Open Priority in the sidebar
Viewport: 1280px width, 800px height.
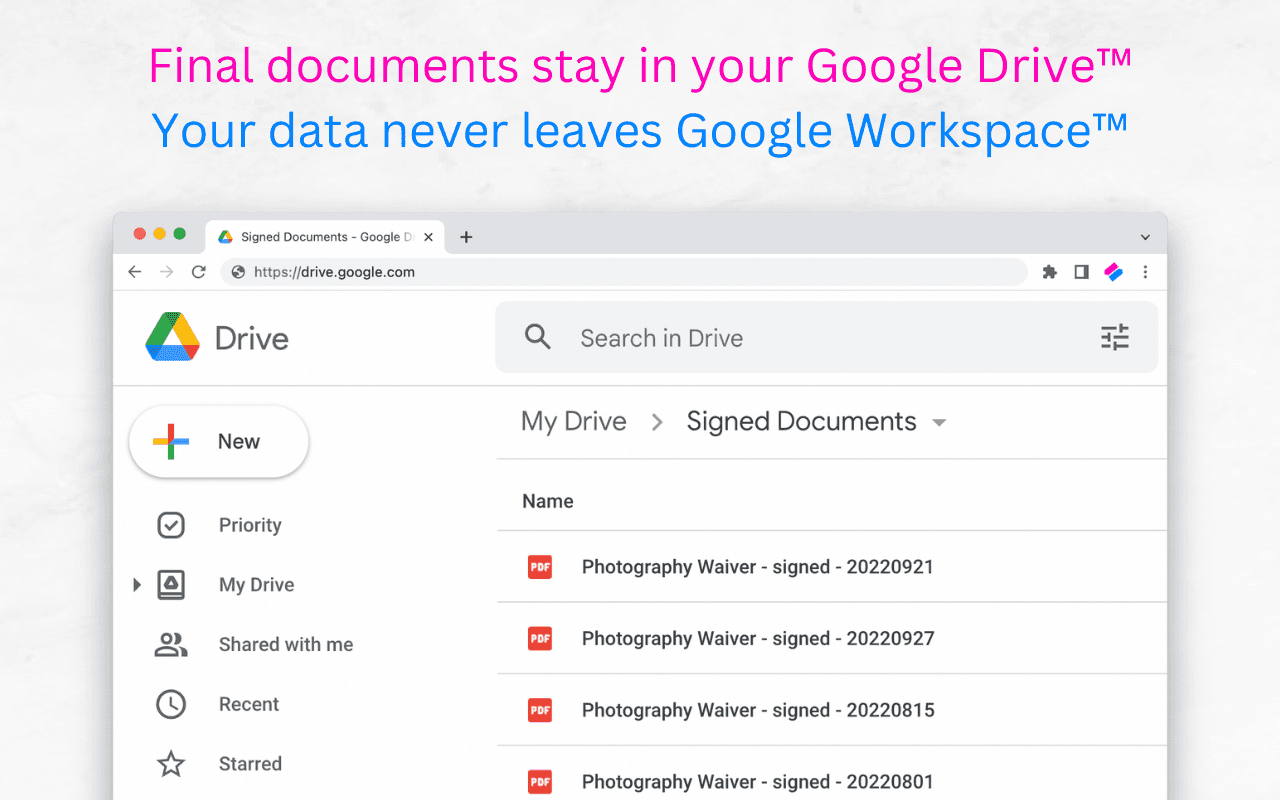tap(249, 525)
